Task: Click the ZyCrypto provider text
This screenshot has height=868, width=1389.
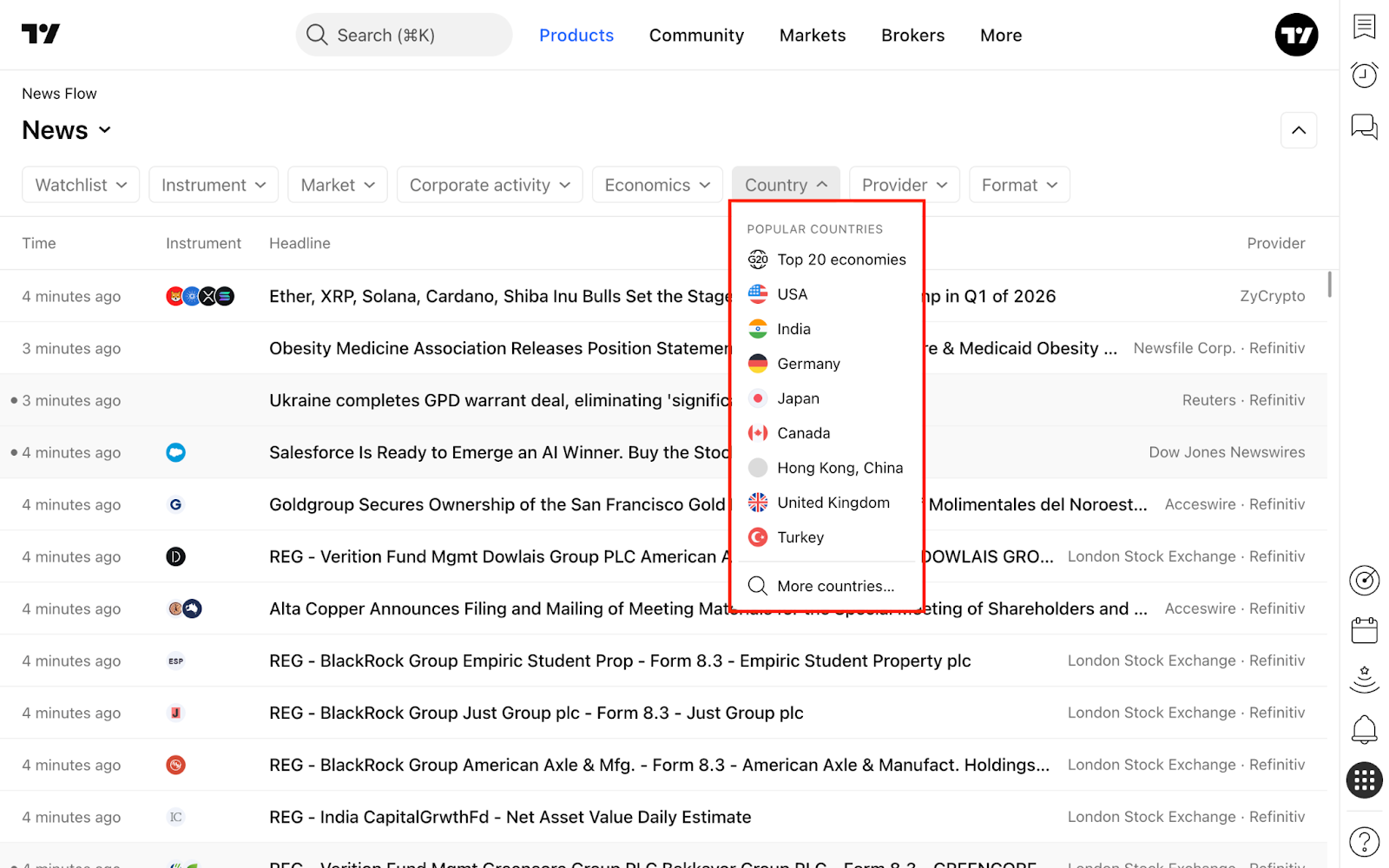Action: [1272, 296]
